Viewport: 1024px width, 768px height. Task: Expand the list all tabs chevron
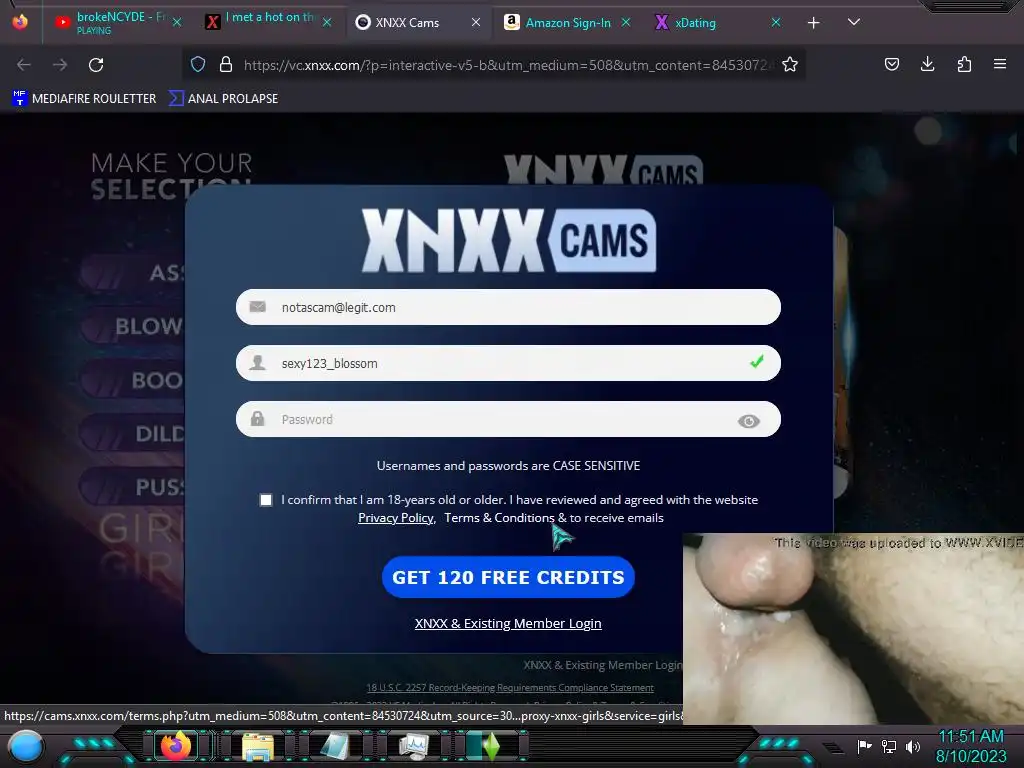[854, 22]
